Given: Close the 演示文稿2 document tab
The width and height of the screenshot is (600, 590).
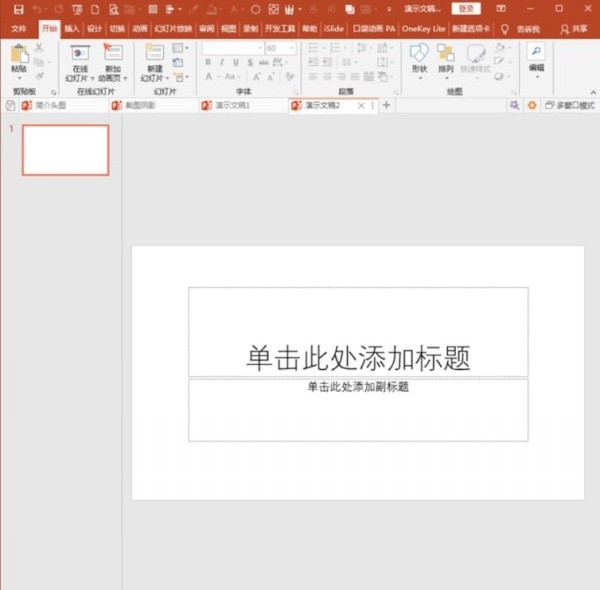Looking at the screenshot, I should tap(361, 106).
